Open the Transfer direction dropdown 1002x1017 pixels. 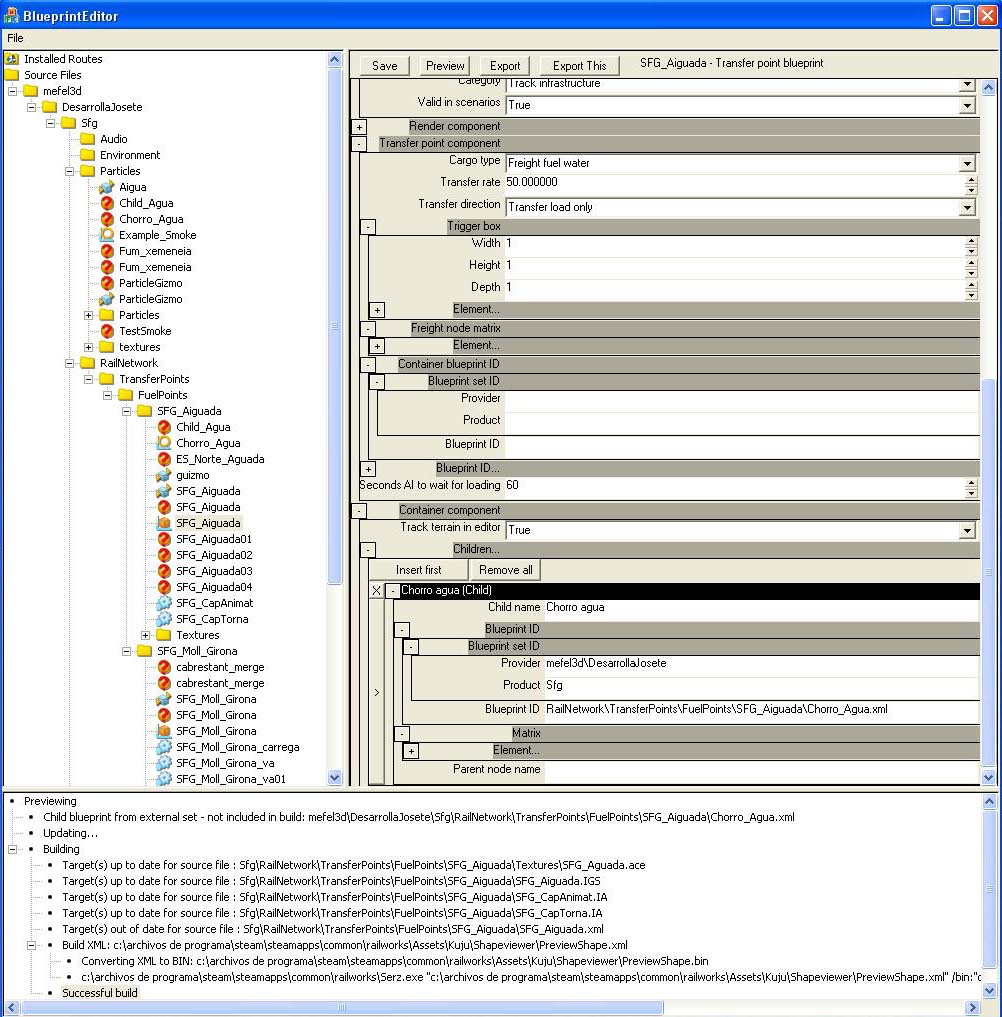click(x=967, y=207)
